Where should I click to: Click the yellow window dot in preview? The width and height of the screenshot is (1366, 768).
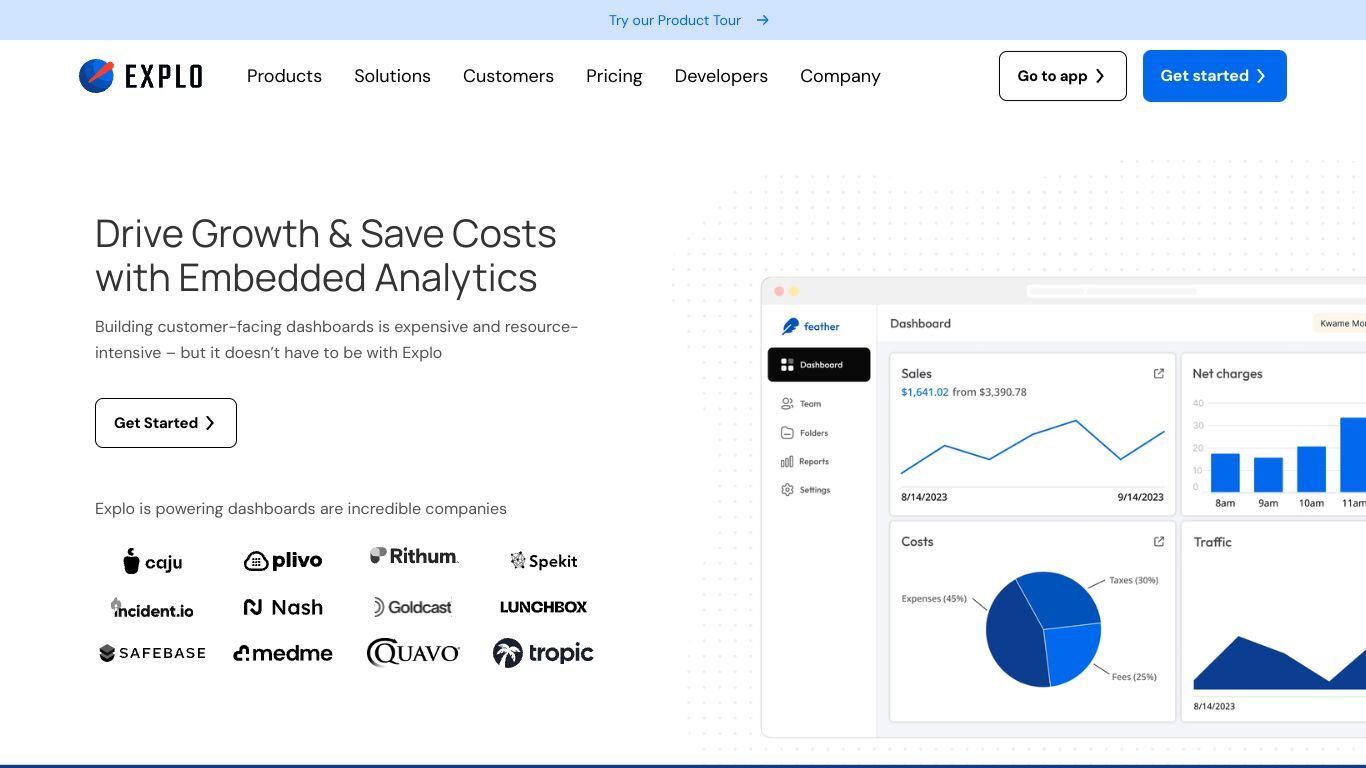[794, 291]
